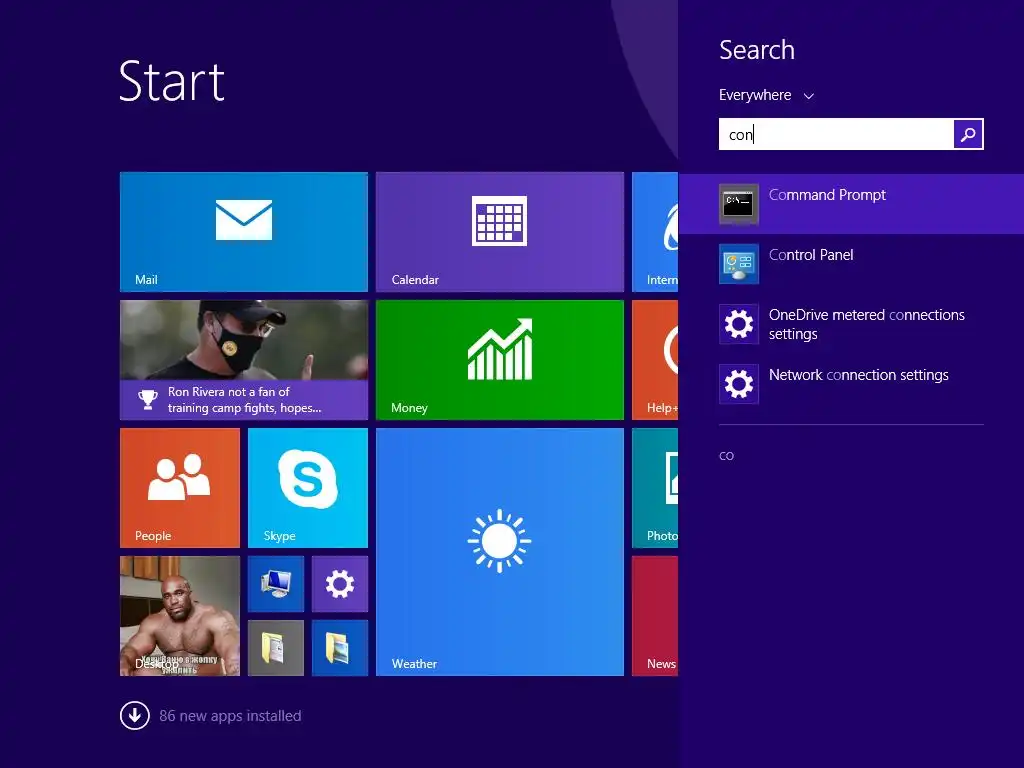The height and width of the screenshot is (768, 1024).
Task: Open the People tile
Action: [180, 488]
